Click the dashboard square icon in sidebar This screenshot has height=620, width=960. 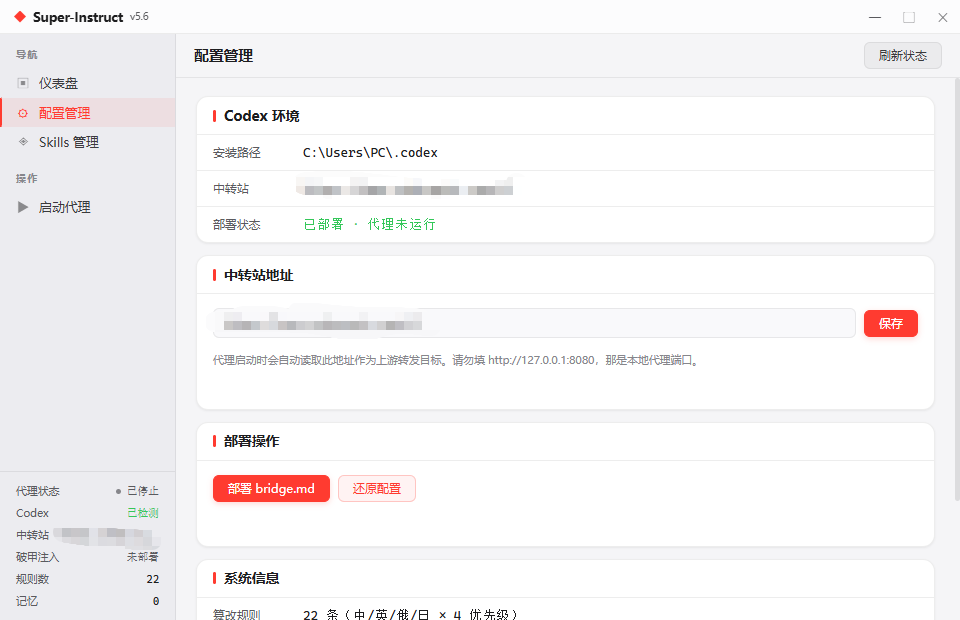pos(23,83)
